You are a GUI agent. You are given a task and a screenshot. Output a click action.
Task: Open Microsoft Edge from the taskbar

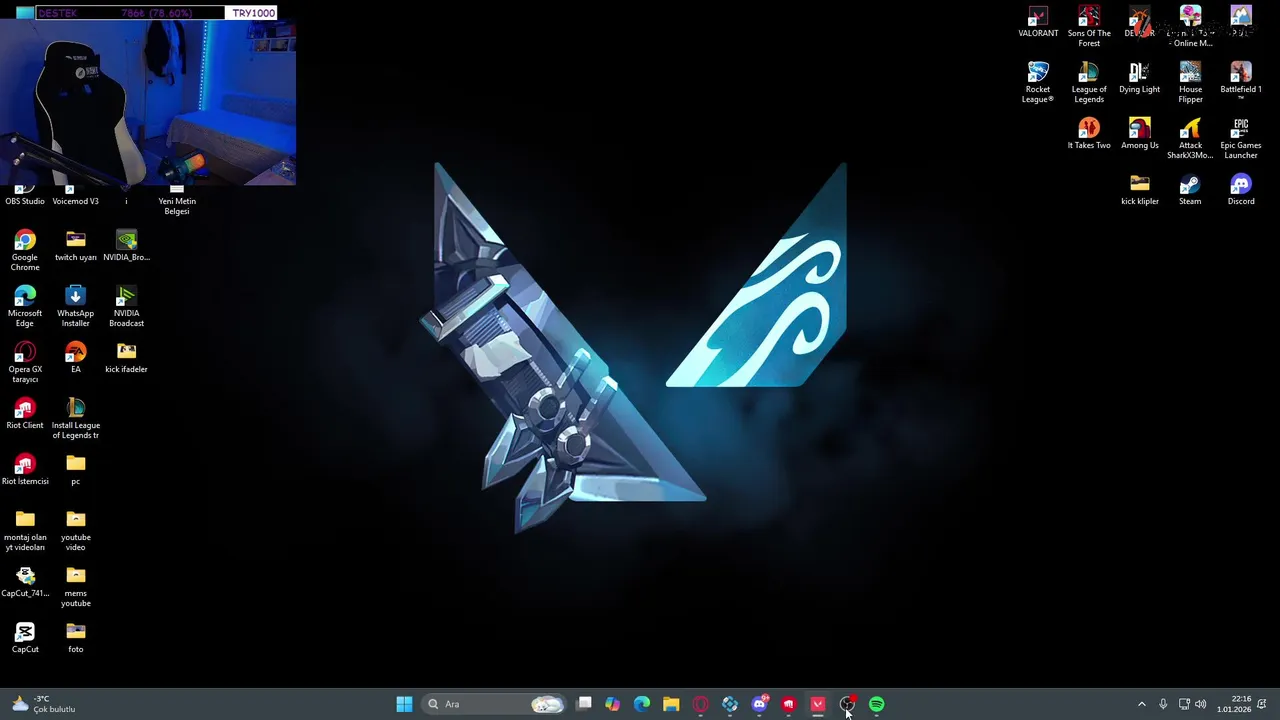[642, 704]
